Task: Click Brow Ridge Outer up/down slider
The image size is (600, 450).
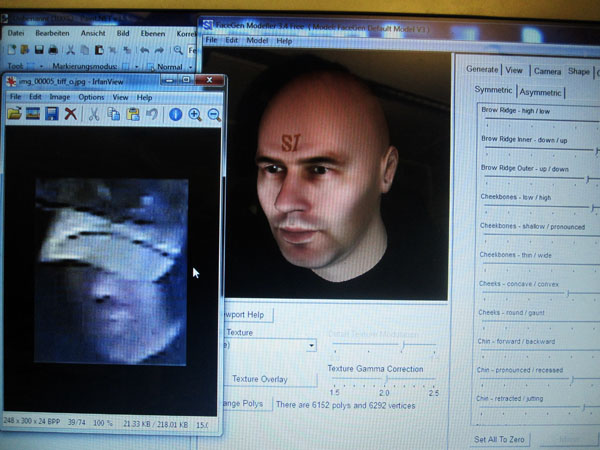Action: pyautogui.click(x=540, y=178)
